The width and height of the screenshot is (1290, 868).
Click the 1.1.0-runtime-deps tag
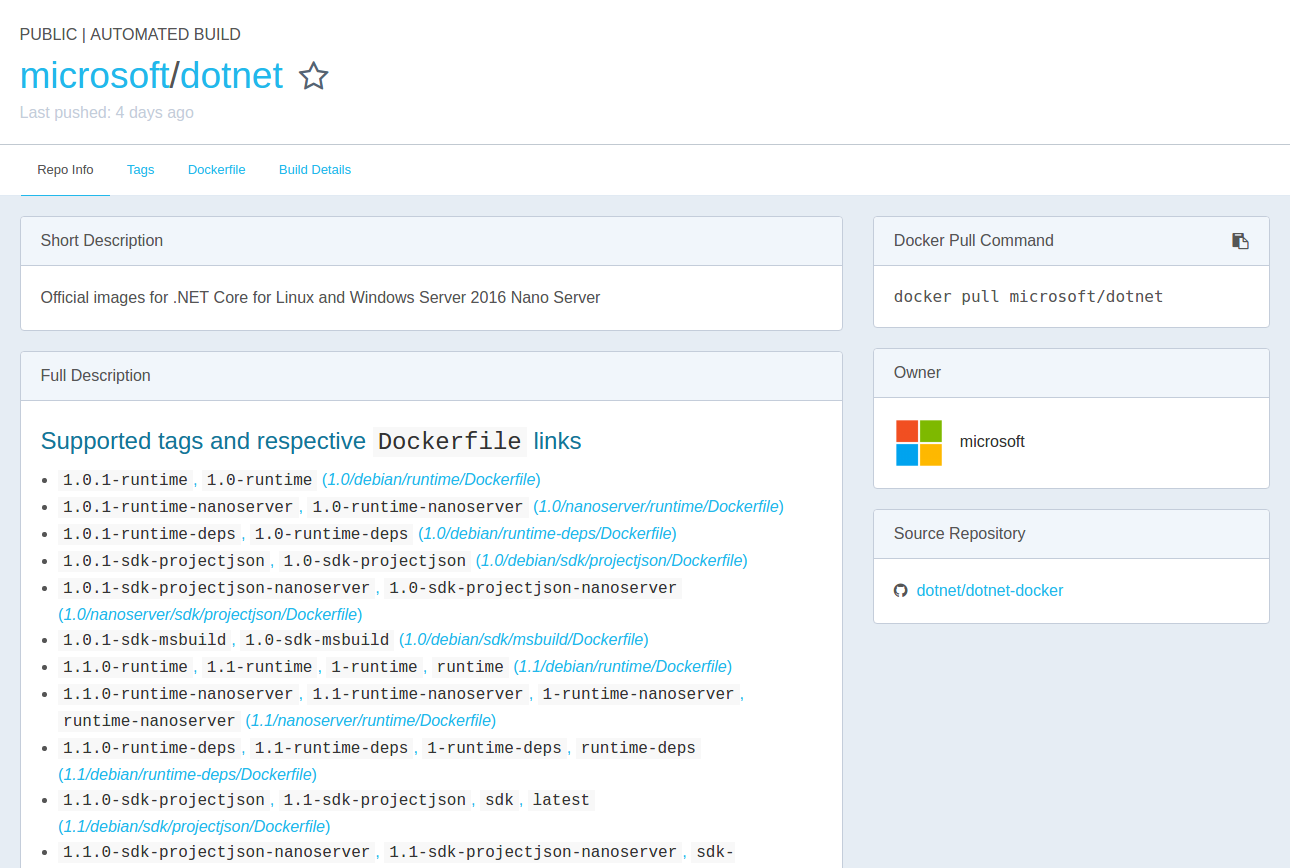(x=149, y=747)
